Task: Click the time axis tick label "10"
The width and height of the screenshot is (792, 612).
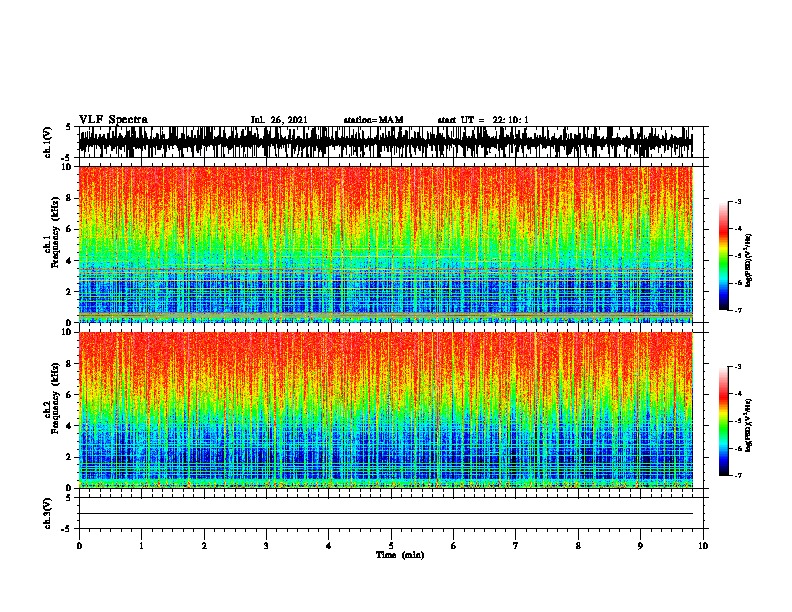Action: coord(703,546)
